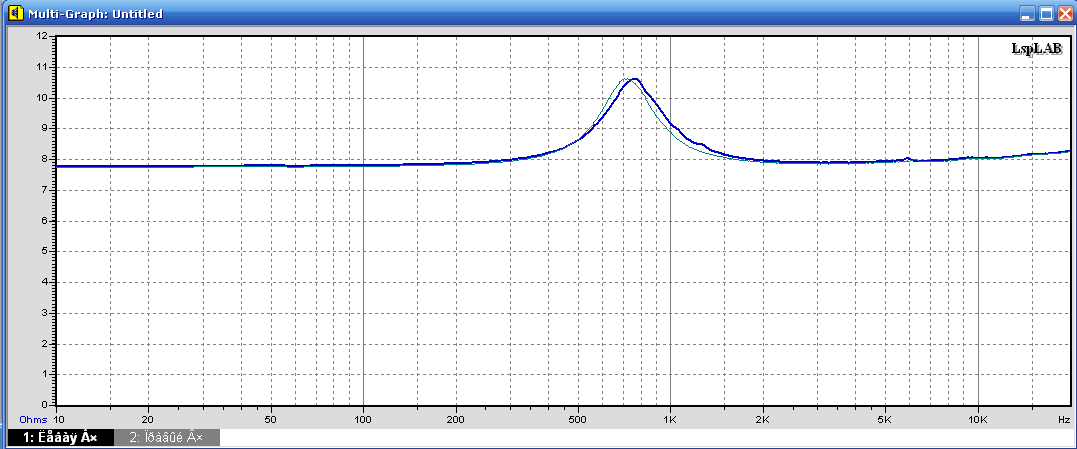Click the Multi-Graph: Untitled title text
This screenshot has width=1077, height=449.
pyautogui.click(x=95, y=14)
